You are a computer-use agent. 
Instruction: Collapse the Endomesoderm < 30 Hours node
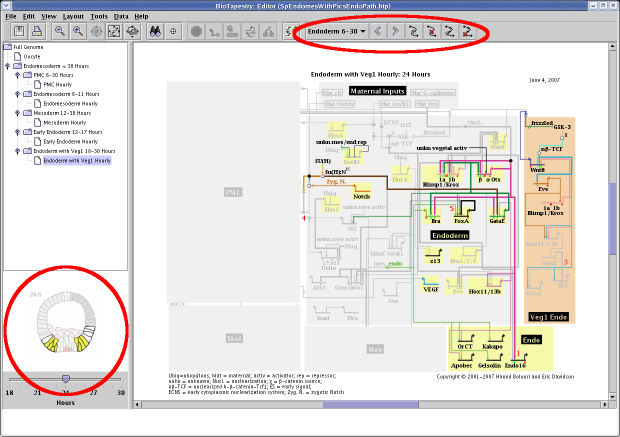[x=8, y=66]
